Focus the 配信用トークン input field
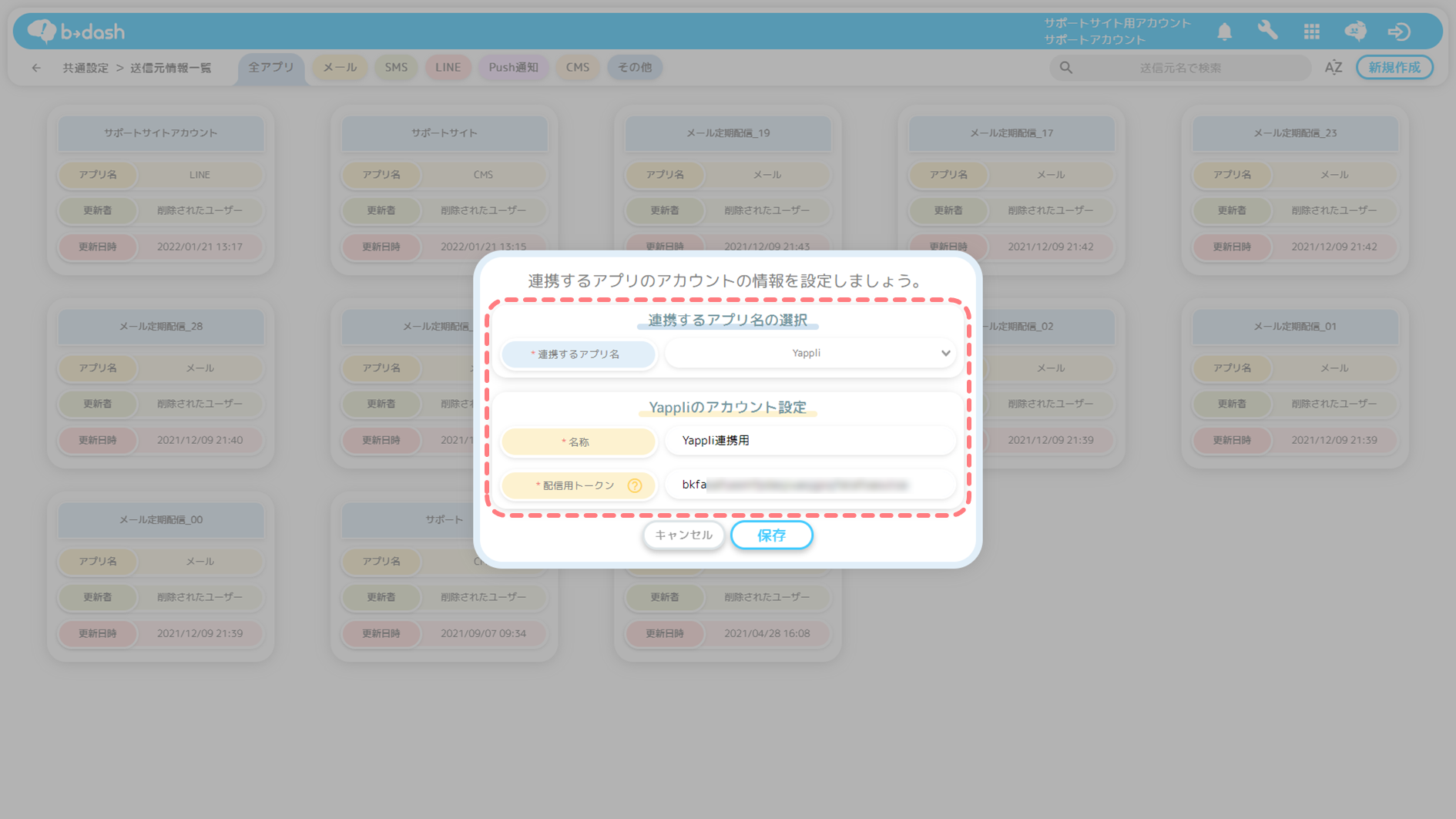The image size is (1456, 819). pos(810,485)
